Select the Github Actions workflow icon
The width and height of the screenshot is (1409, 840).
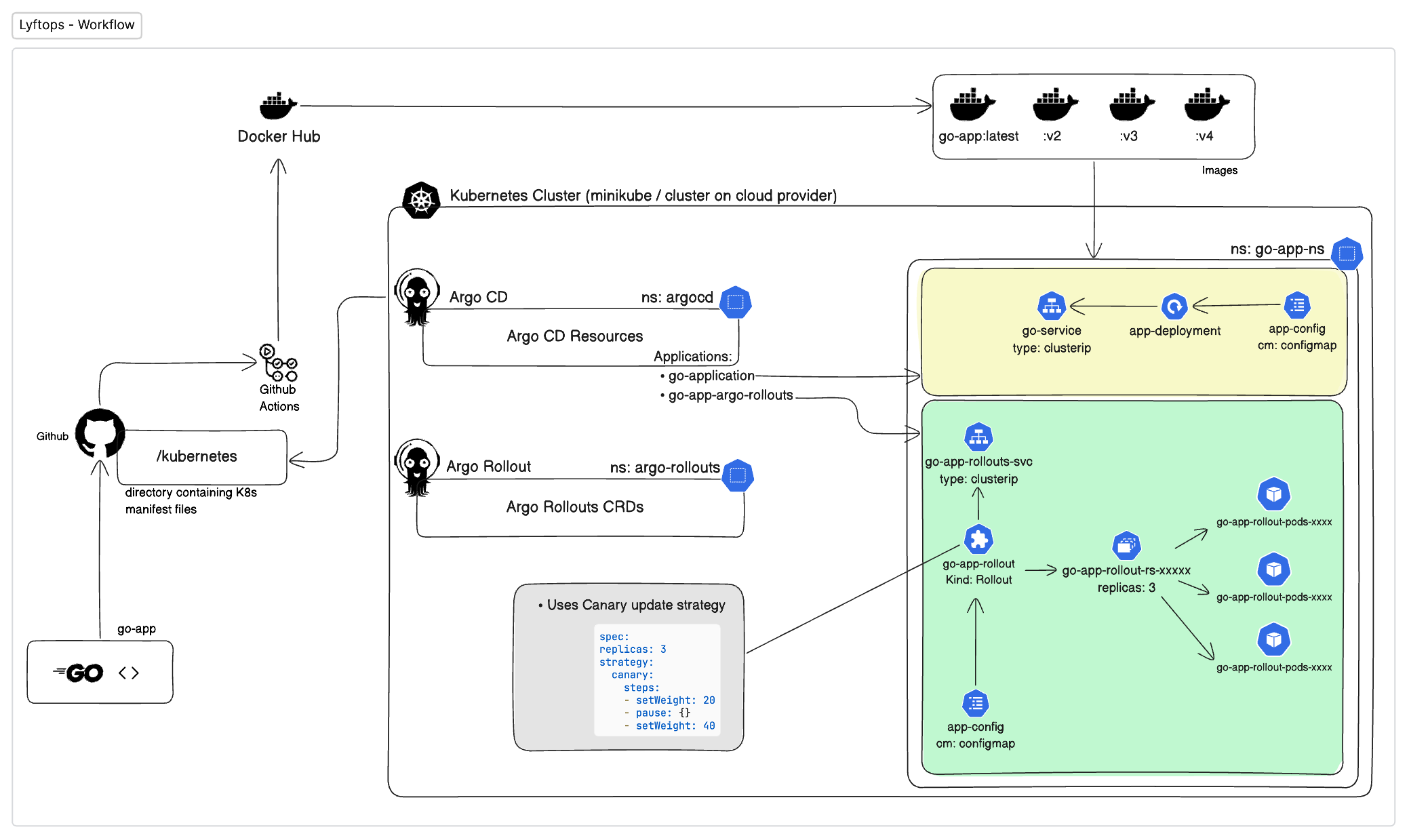278,363
